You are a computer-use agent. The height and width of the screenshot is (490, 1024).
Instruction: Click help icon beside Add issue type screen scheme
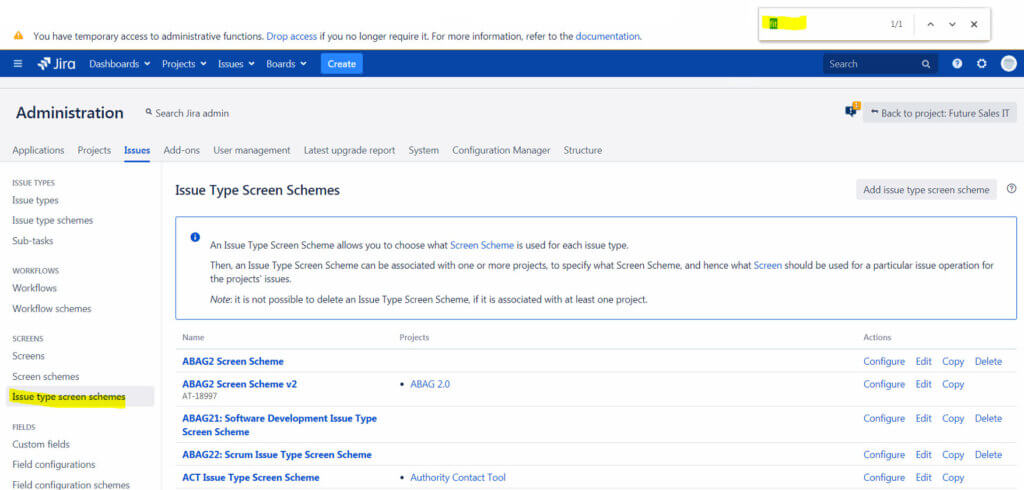point(1012,189)
